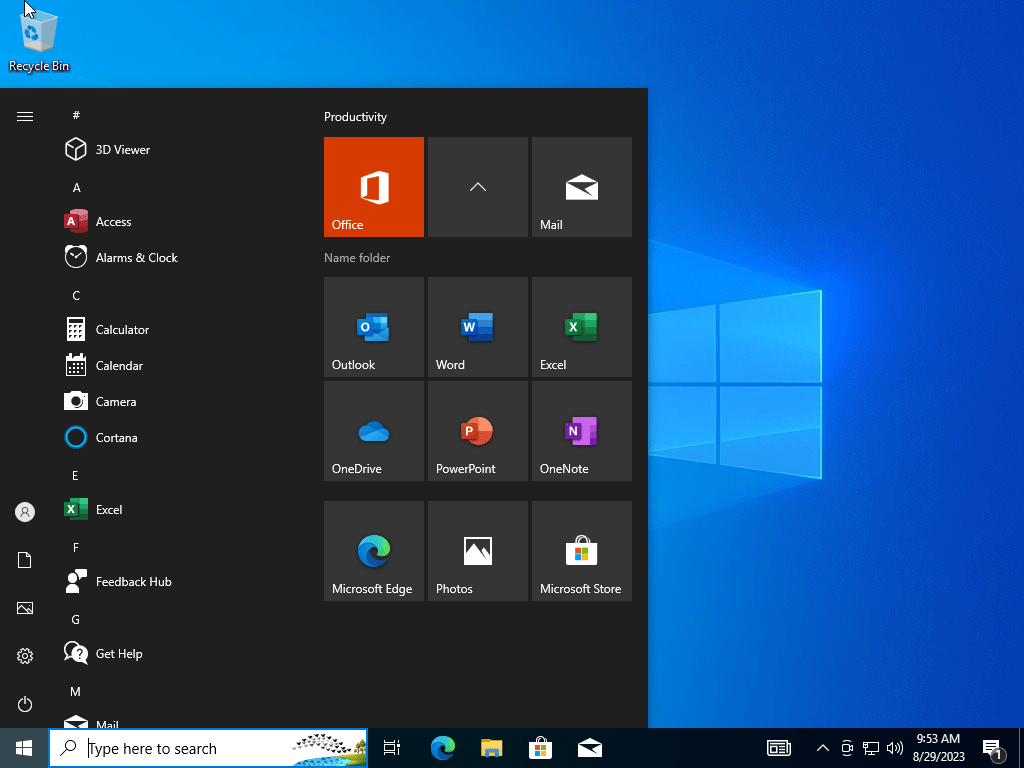Open Pictures from the Start sidebar

25,608
